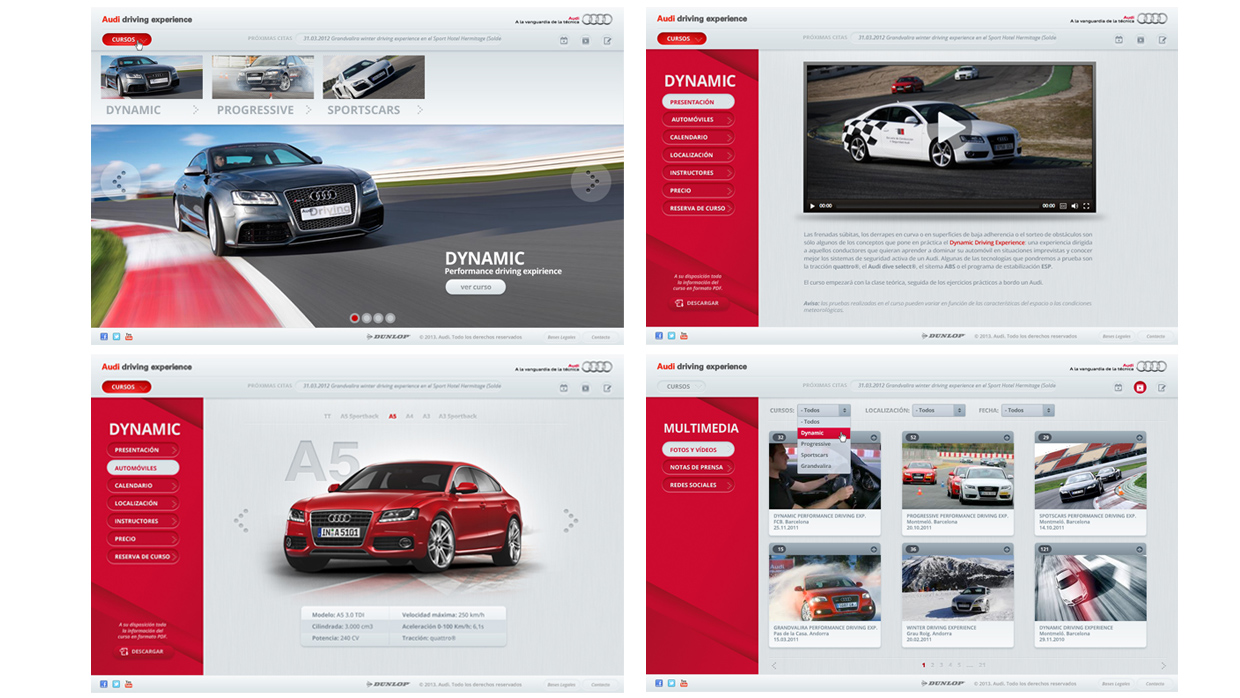Click YouTube icon on the home carousel screen
This screenshot has width=1240, height=698.
[x=128, y=337]
